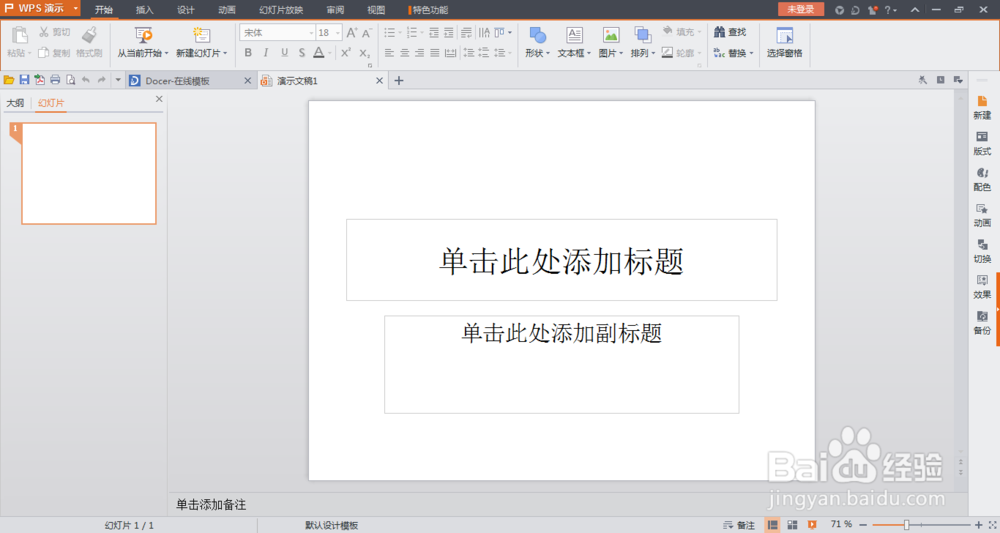
Task: Expand the 替换 replace dropdown
Action: click(x=751, y=54)
